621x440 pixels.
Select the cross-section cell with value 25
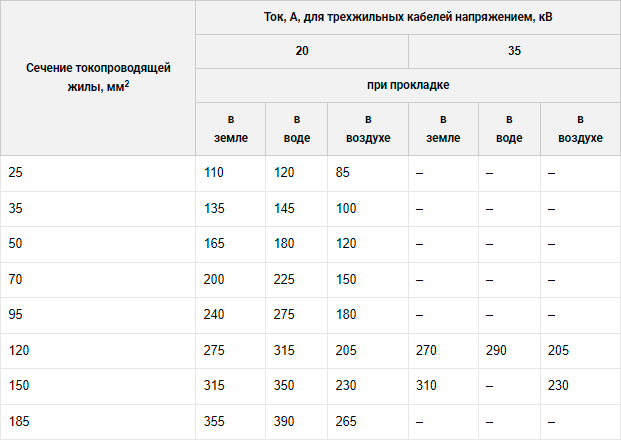98,173
